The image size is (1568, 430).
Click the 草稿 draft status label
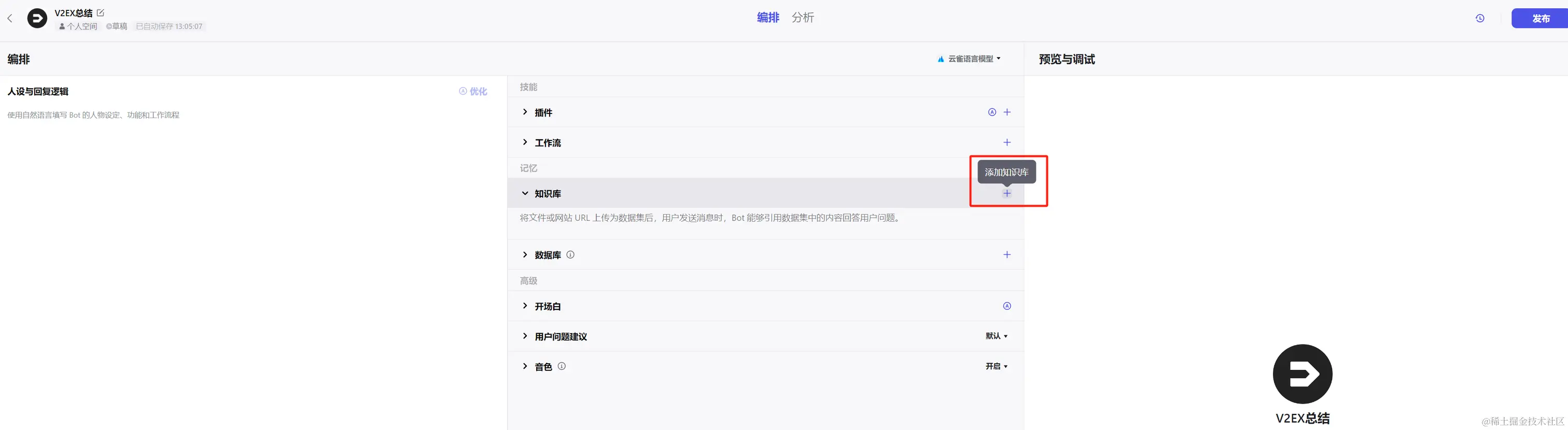[116, 26]
